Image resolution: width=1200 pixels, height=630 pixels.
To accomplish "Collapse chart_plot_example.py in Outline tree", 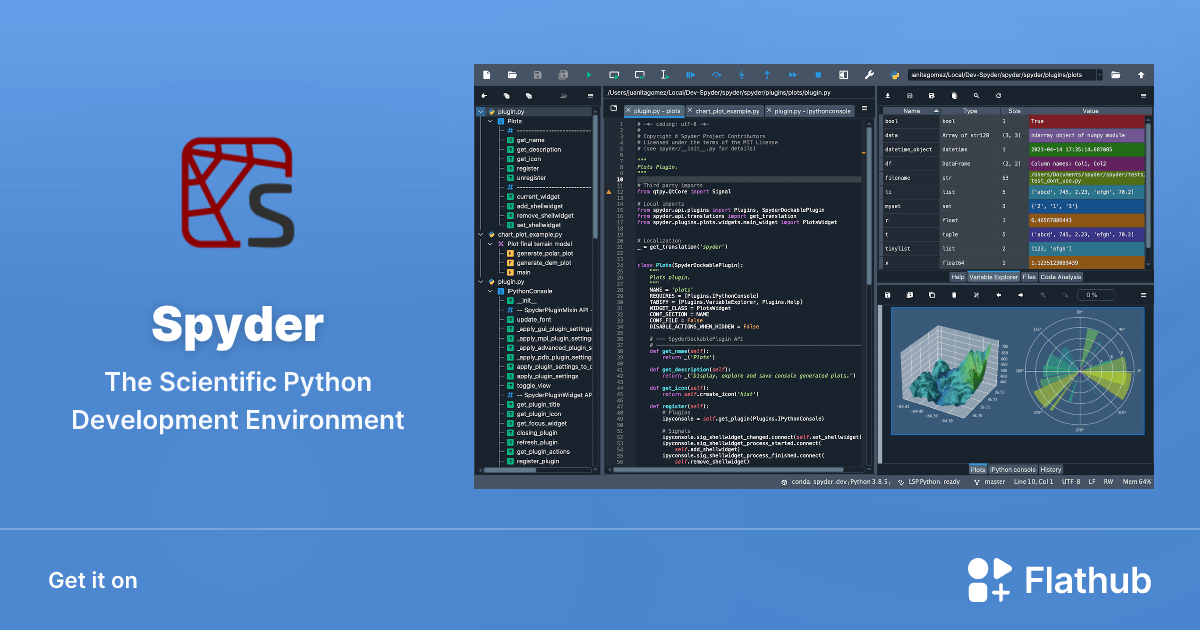I will 480,234.
